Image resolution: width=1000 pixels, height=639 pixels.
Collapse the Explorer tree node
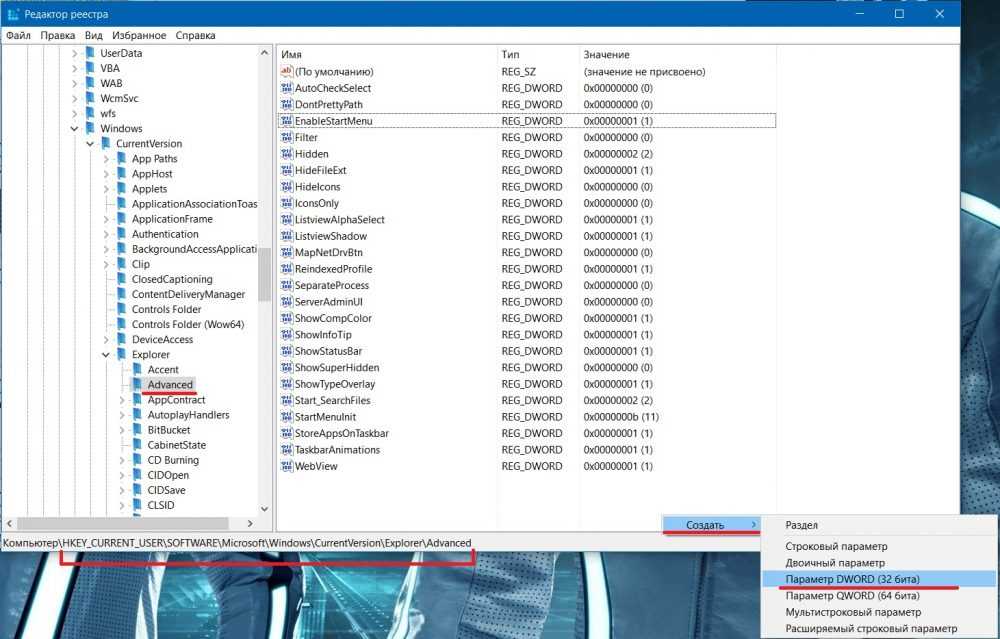point(106,355)
